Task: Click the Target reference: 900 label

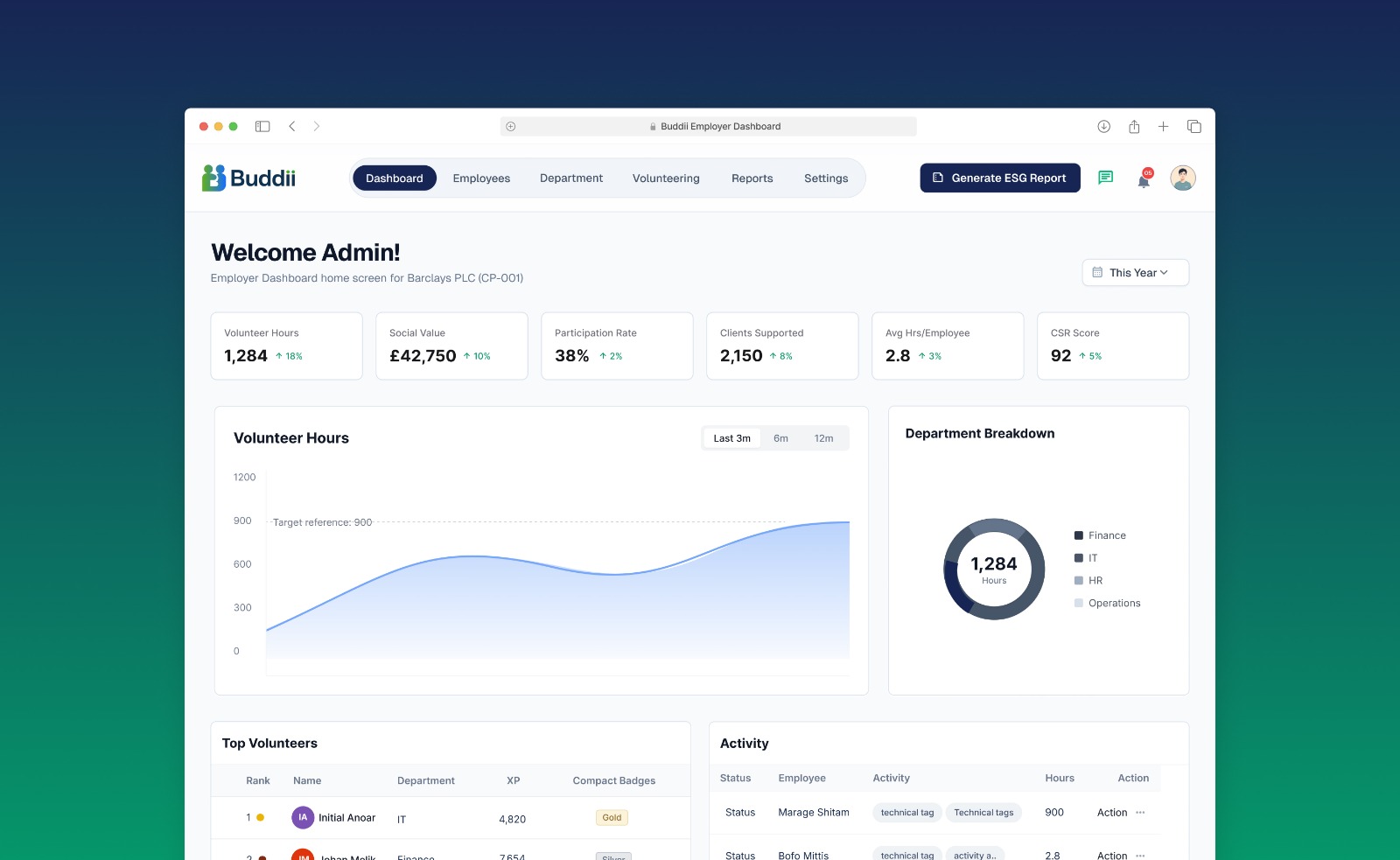Action: pyautogui.click(x=322, y=522)
